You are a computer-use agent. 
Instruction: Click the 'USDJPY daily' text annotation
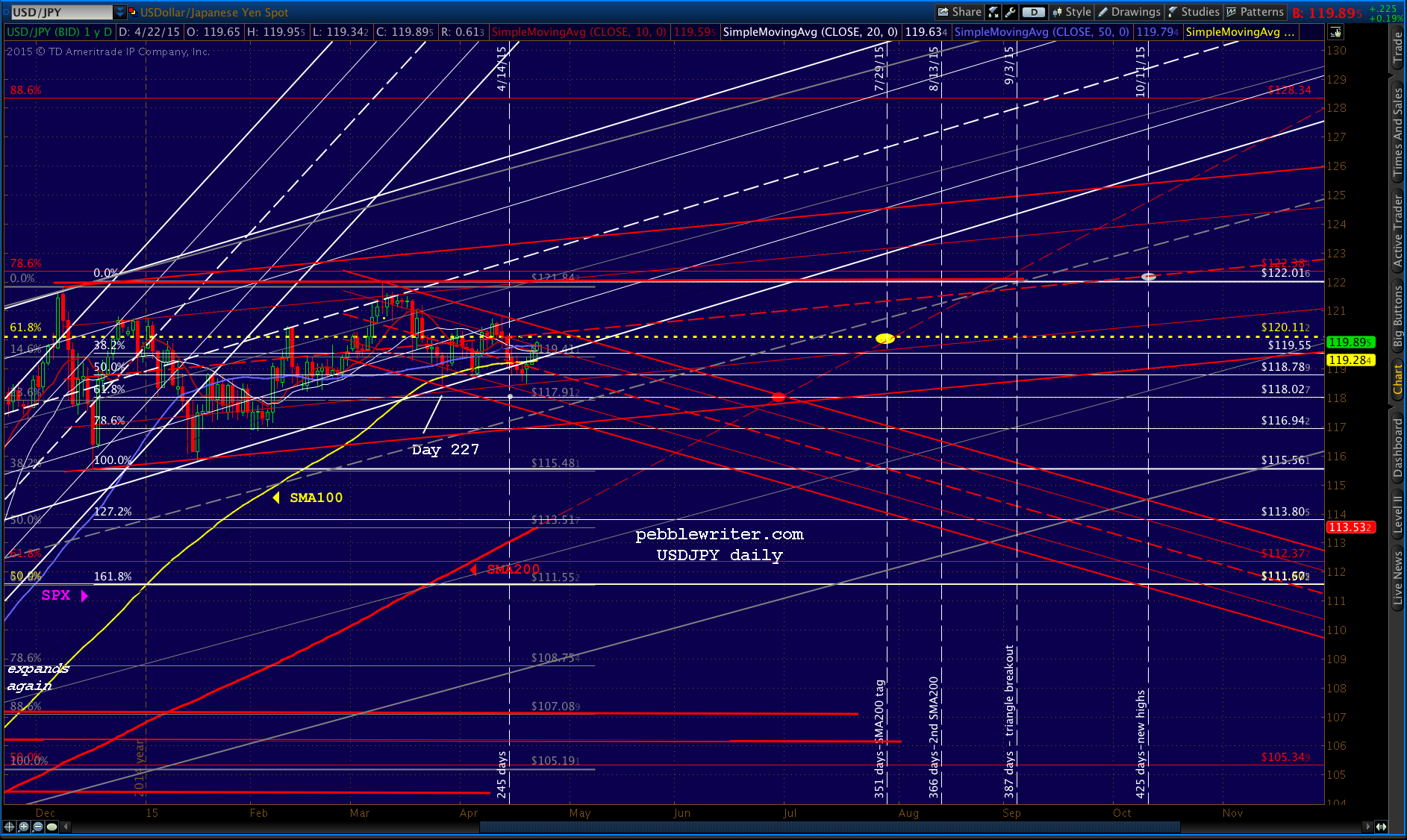tap(720, 556)
